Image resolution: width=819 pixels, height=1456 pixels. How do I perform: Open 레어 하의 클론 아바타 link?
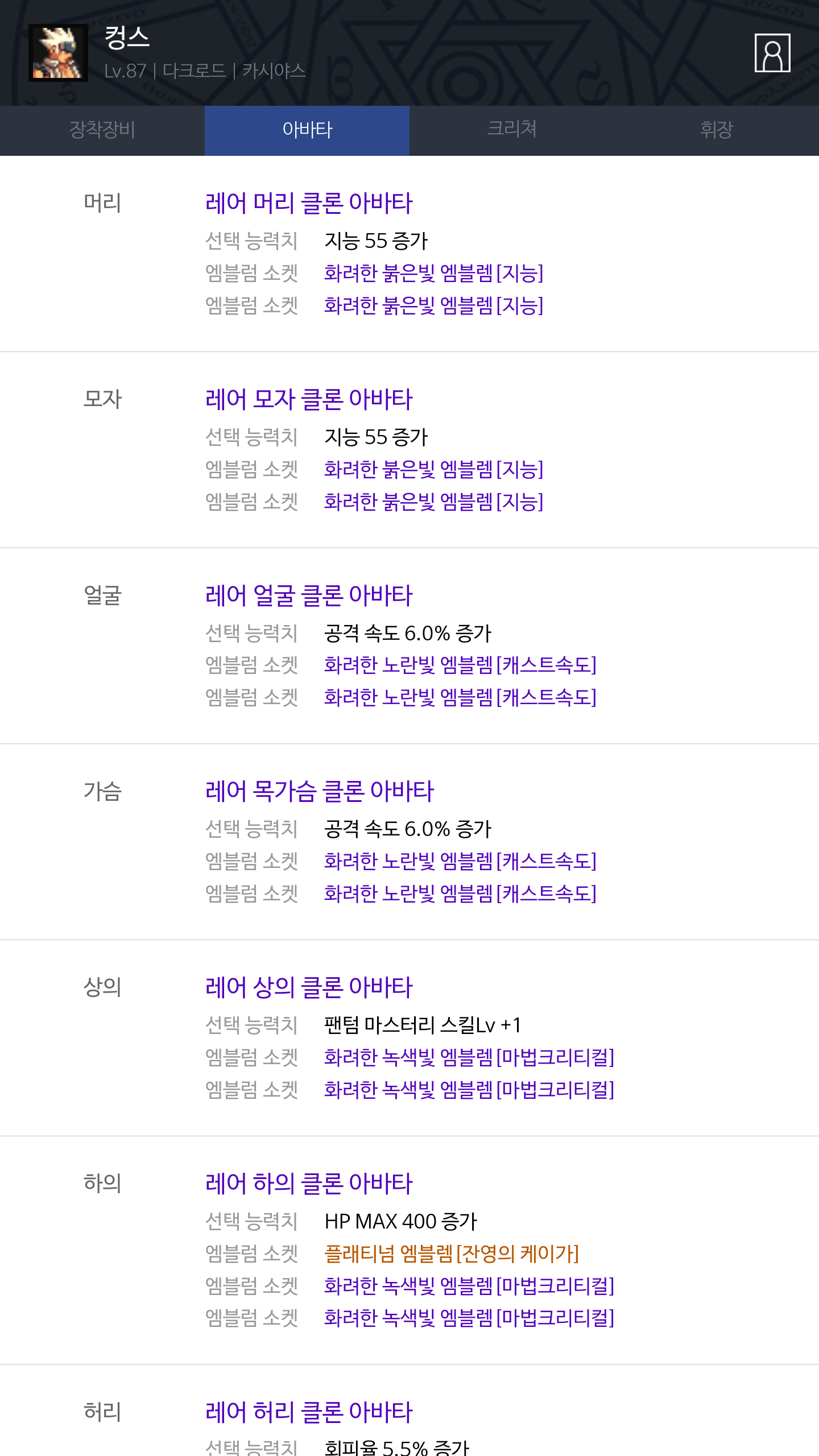[x=309, y=1184]
